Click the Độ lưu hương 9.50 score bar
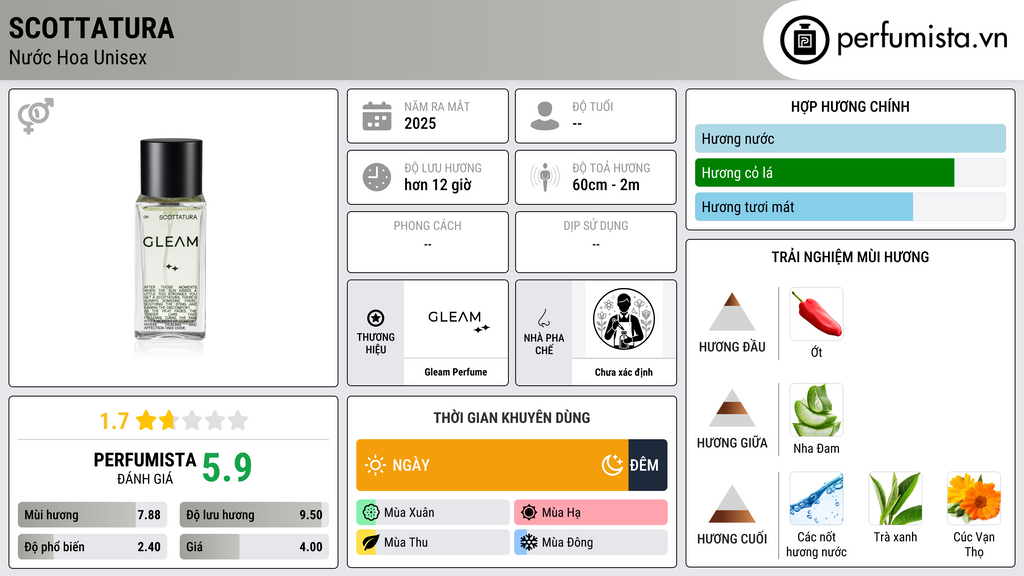The height and width of the screenshot is (576, 1024). (x=254, y=515)
